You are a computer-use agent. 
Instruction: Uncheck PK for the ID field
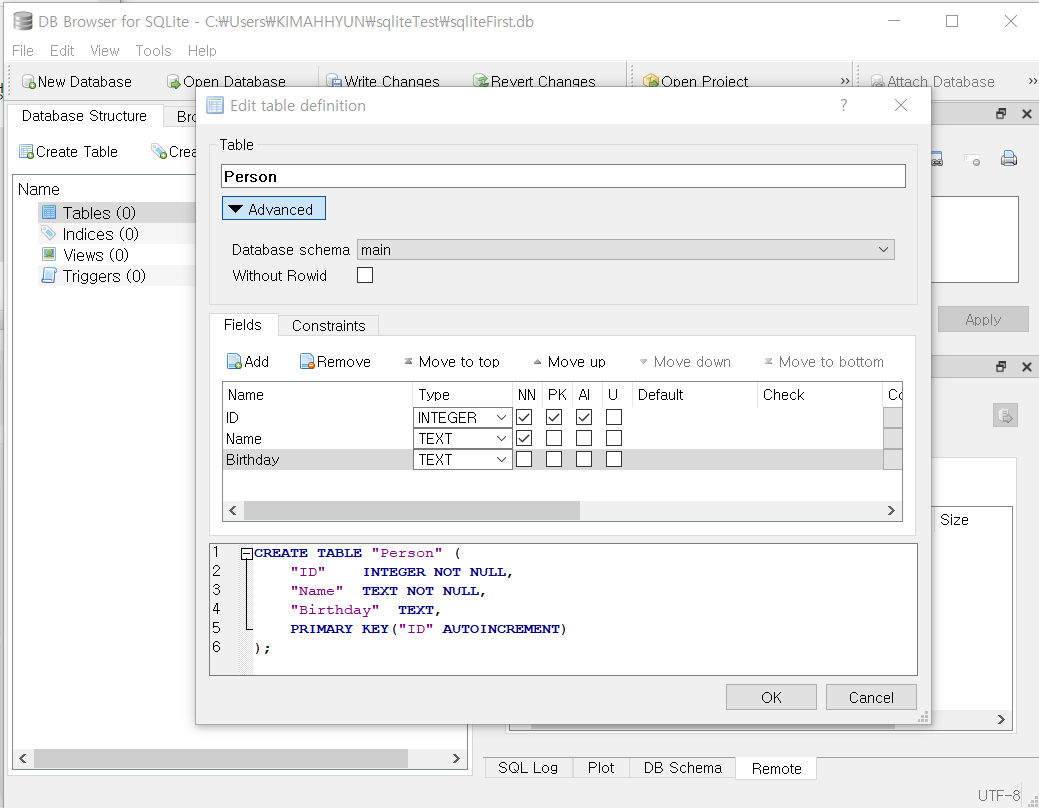[x=554, y=418]
